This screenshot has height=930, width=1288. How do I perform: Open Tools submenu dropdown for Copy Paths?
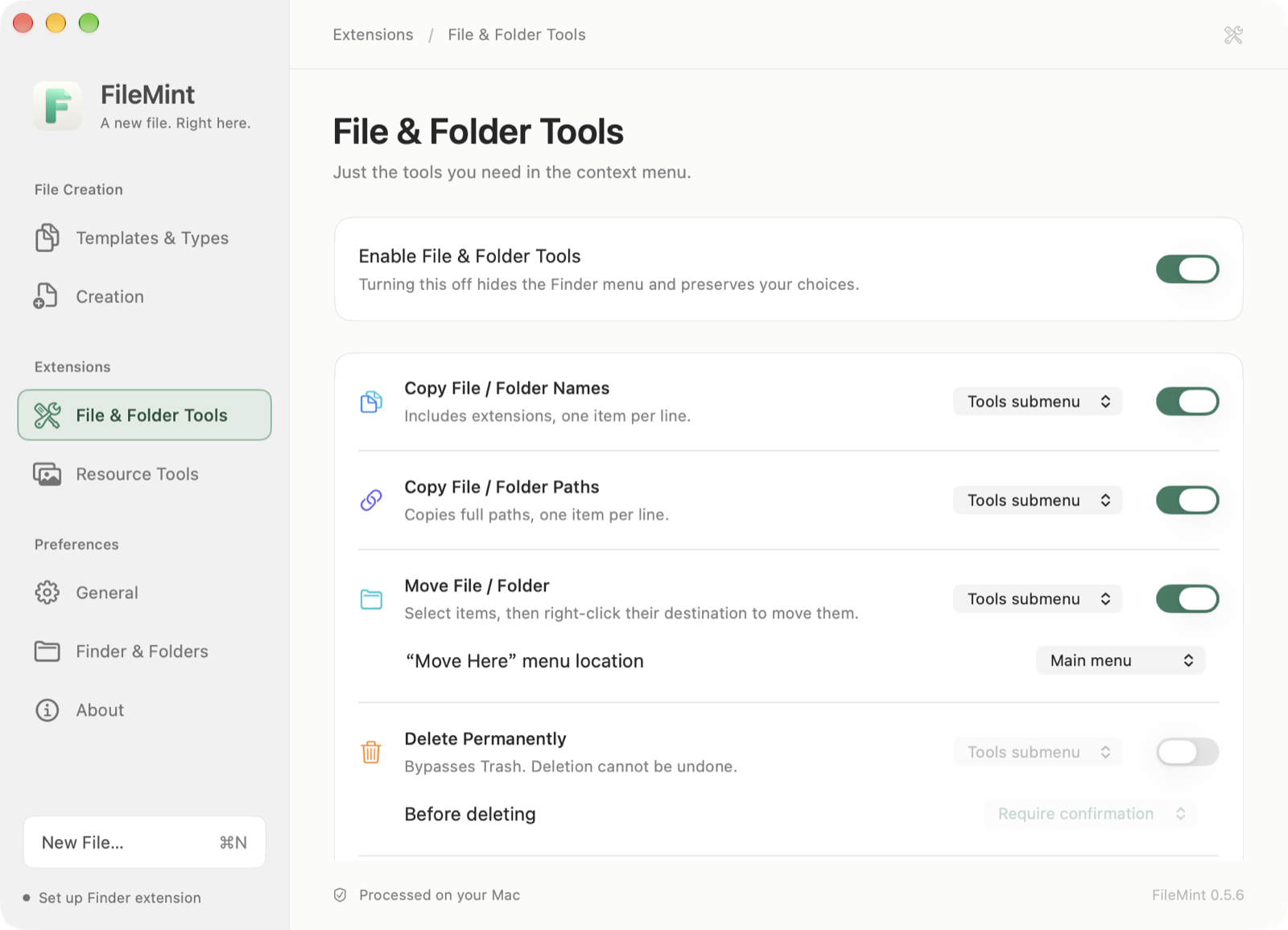click(1038, 500)
